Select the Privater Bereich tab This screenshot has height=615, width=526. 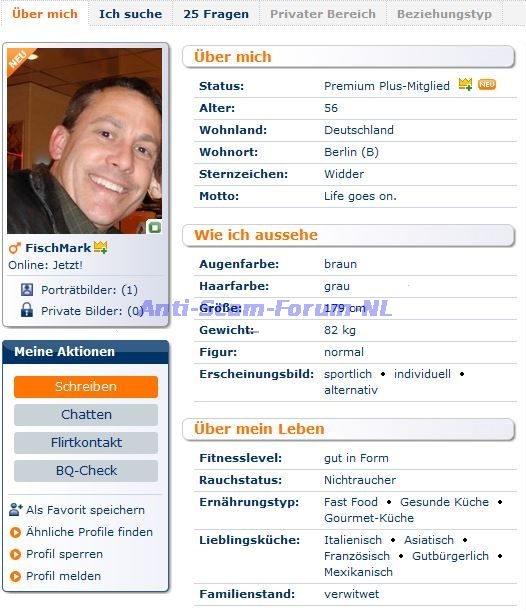(x=323, y=14)
